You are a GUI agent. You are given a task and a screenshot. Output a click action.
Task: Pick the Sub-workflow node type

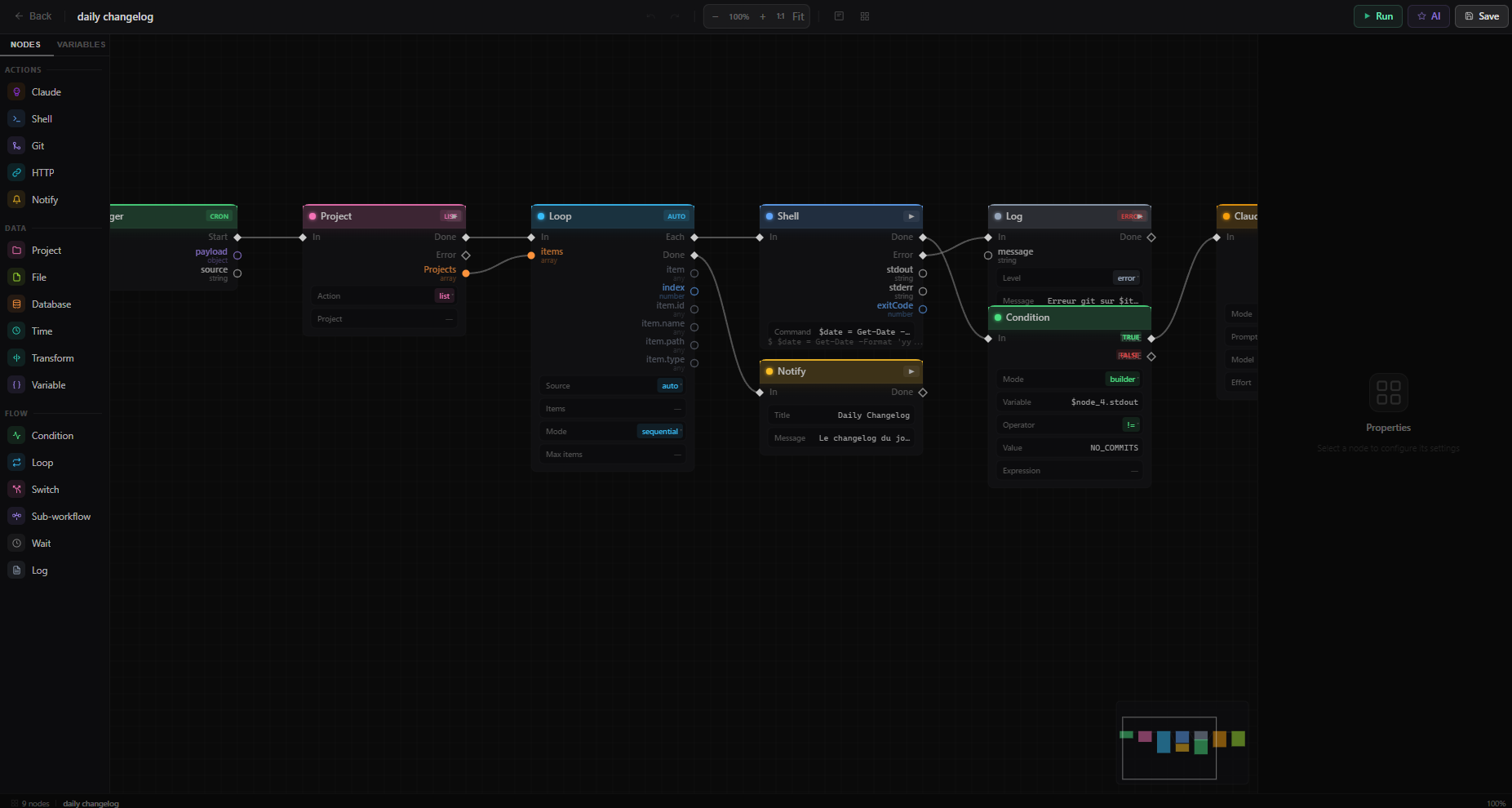click(60, 516)
